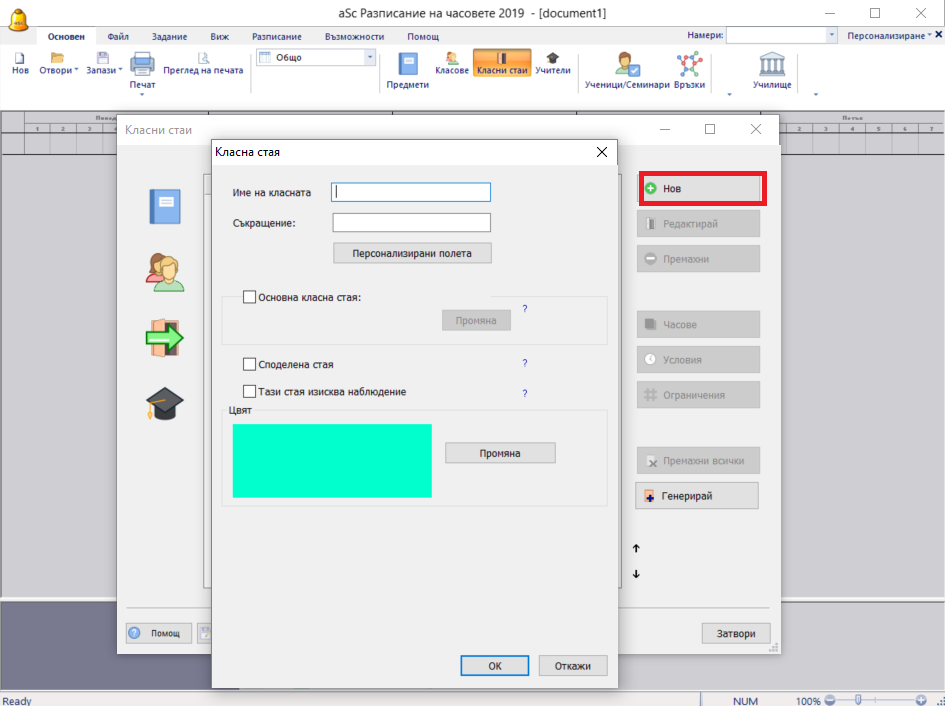This screenshot has height=706, width=945.
Task: Focus the Съкращение text field
Action: click(411, 223)
